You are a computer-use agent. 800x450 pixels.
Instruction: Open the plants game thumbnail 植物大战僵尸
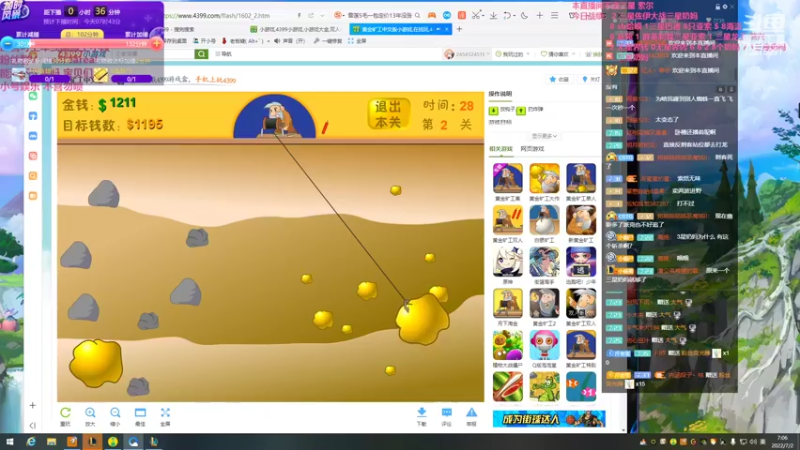point(508,345)
